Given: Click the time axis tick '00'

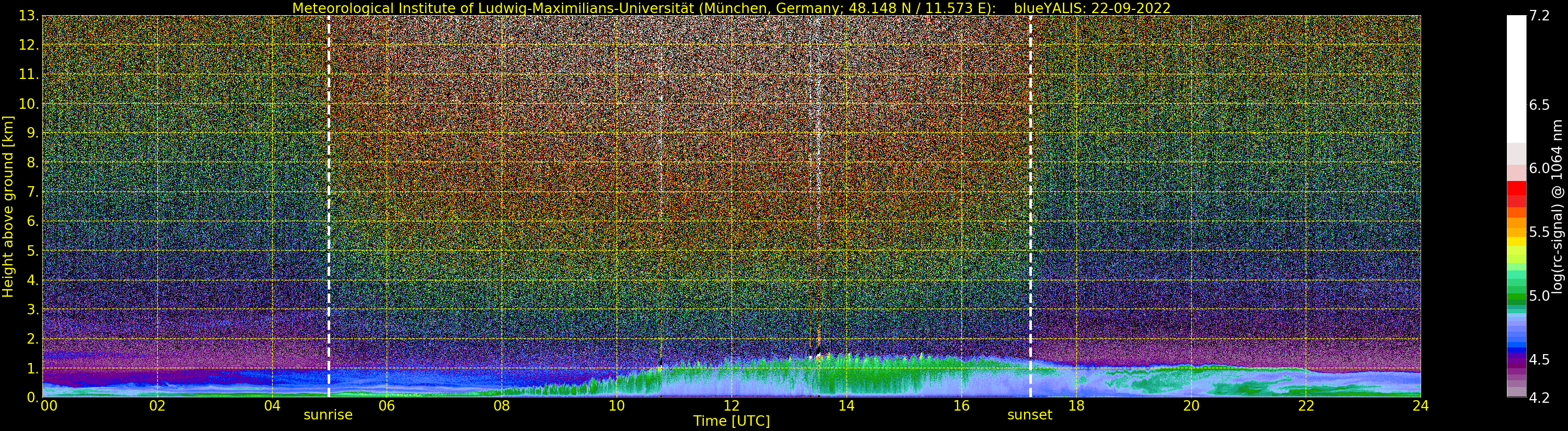Looking at the screenshot, I should pyautogui.click(x=48, y=405).
